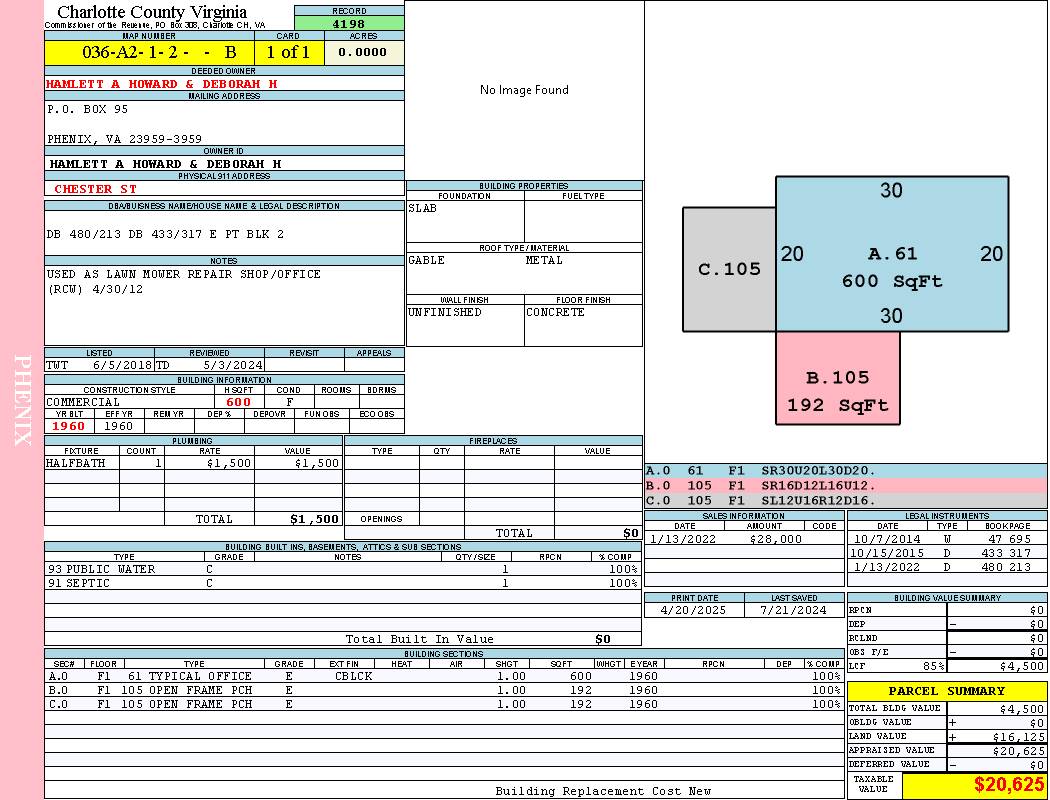This screenshot has width=1050, height=800.
Task: Click the pink B.105 192 SqFt sketch section
Action: [837, 378]
